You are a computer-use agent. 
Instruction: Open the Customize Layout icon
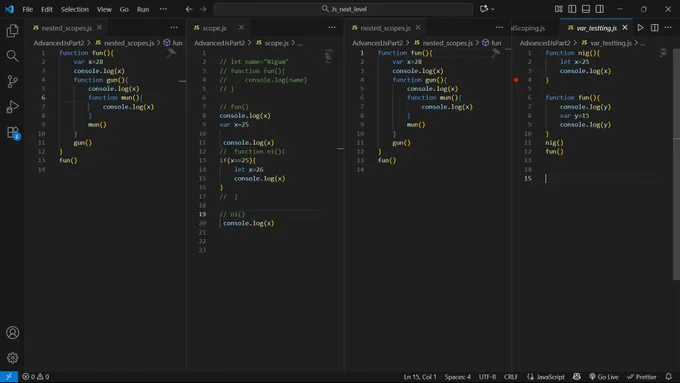pyautogui.click(x=559, y=9)
